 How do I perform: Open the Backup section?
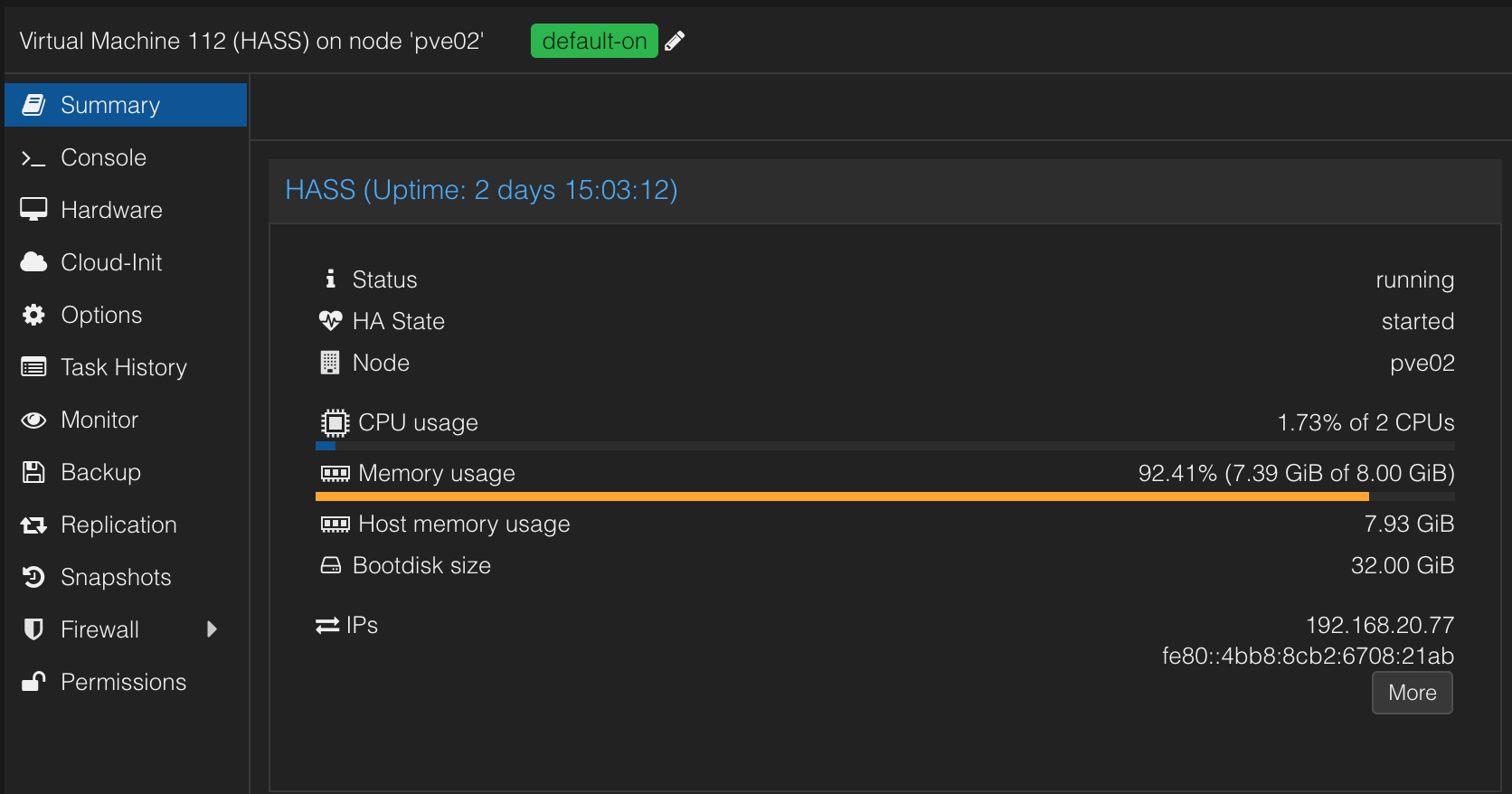[126, 472]
